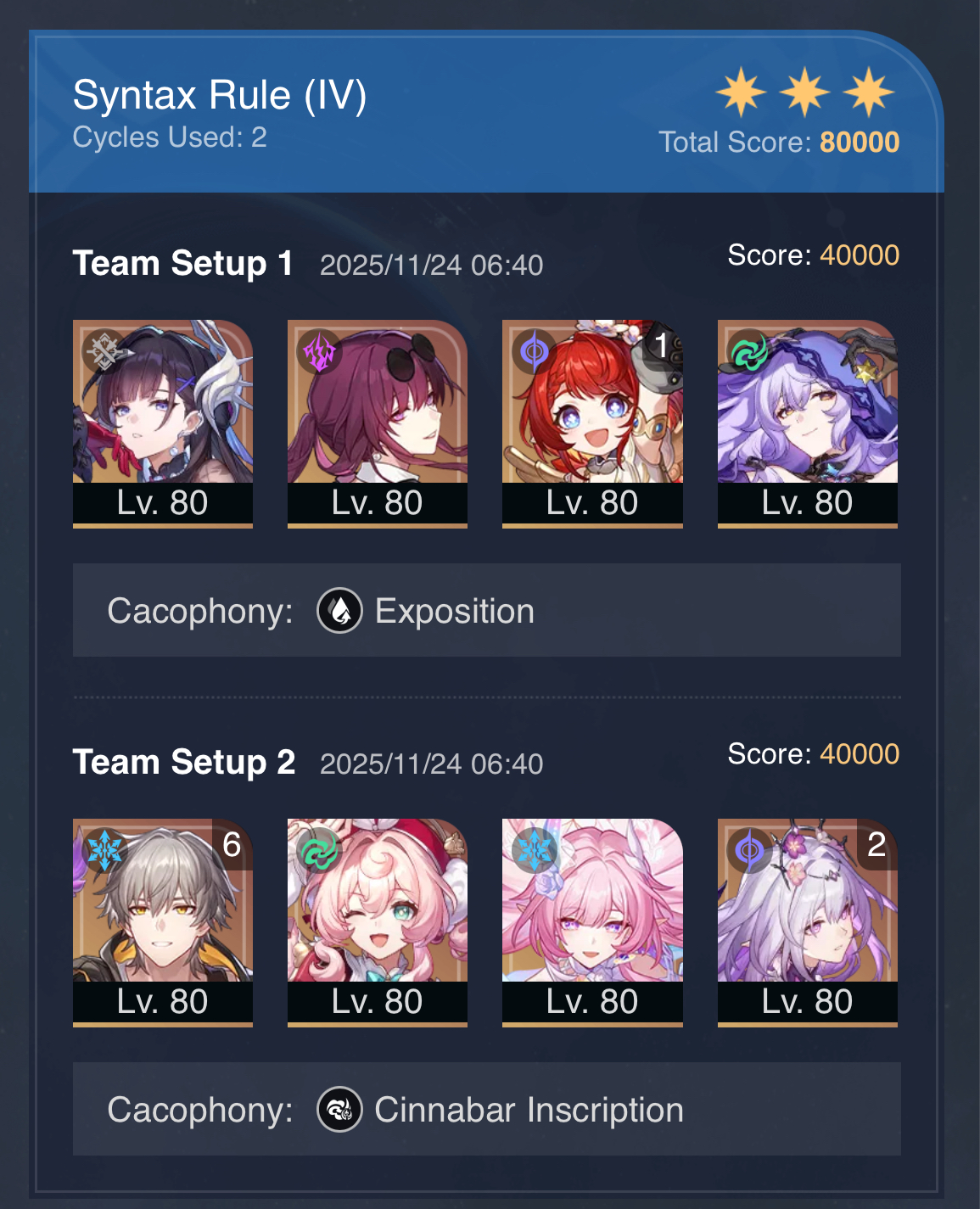This screenshot has height=1209, width=980.
Task: Click the Total Score 80000 text
Action: click(779, 142)
